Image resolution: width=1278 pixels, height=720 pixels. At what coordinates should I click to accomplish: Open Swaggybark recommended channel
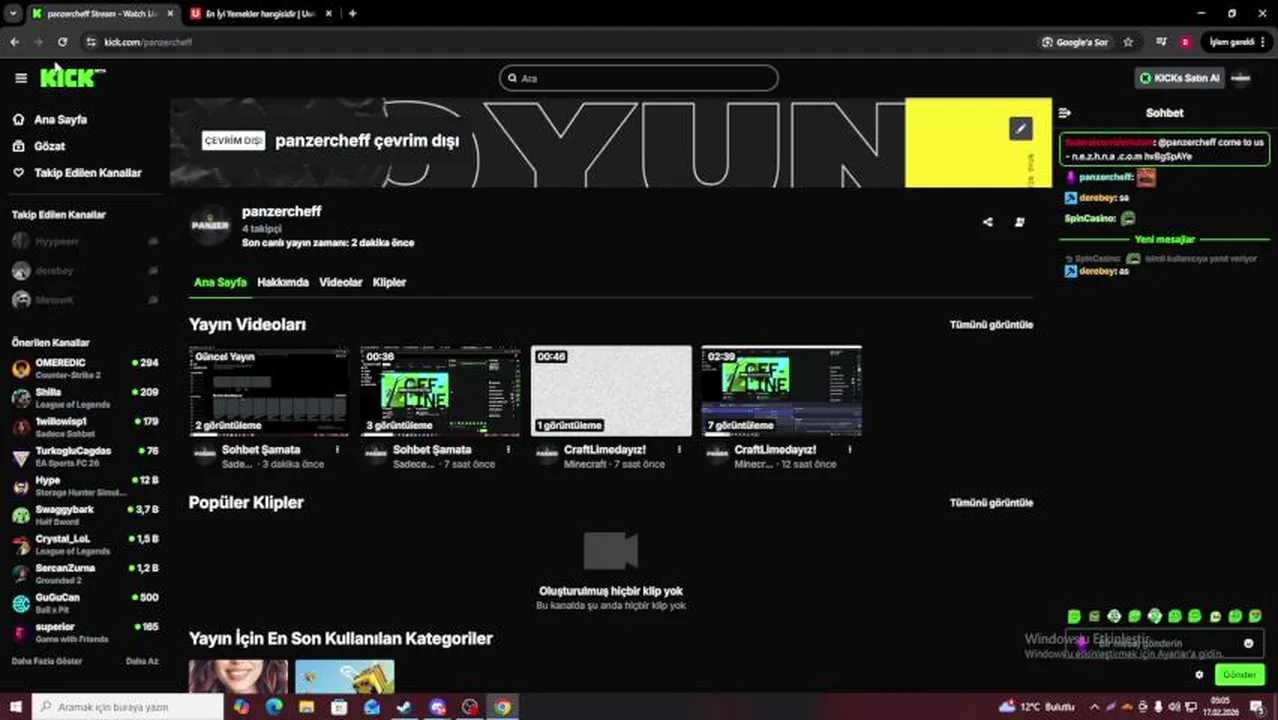tap(85, 515)
